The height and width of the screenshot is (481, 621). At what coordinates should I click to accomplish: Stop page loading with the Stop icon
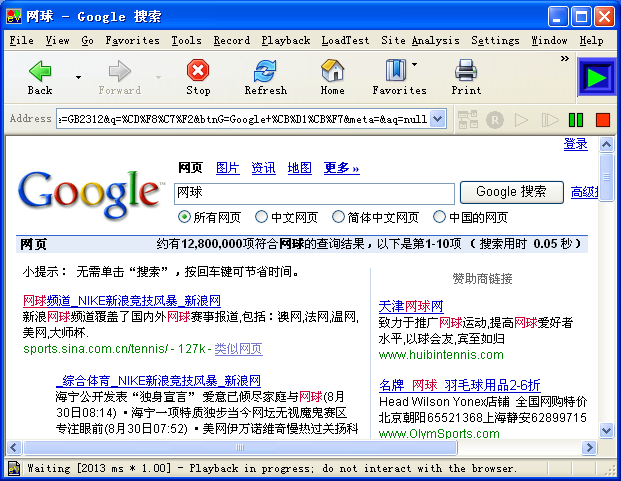pos(198,70)
